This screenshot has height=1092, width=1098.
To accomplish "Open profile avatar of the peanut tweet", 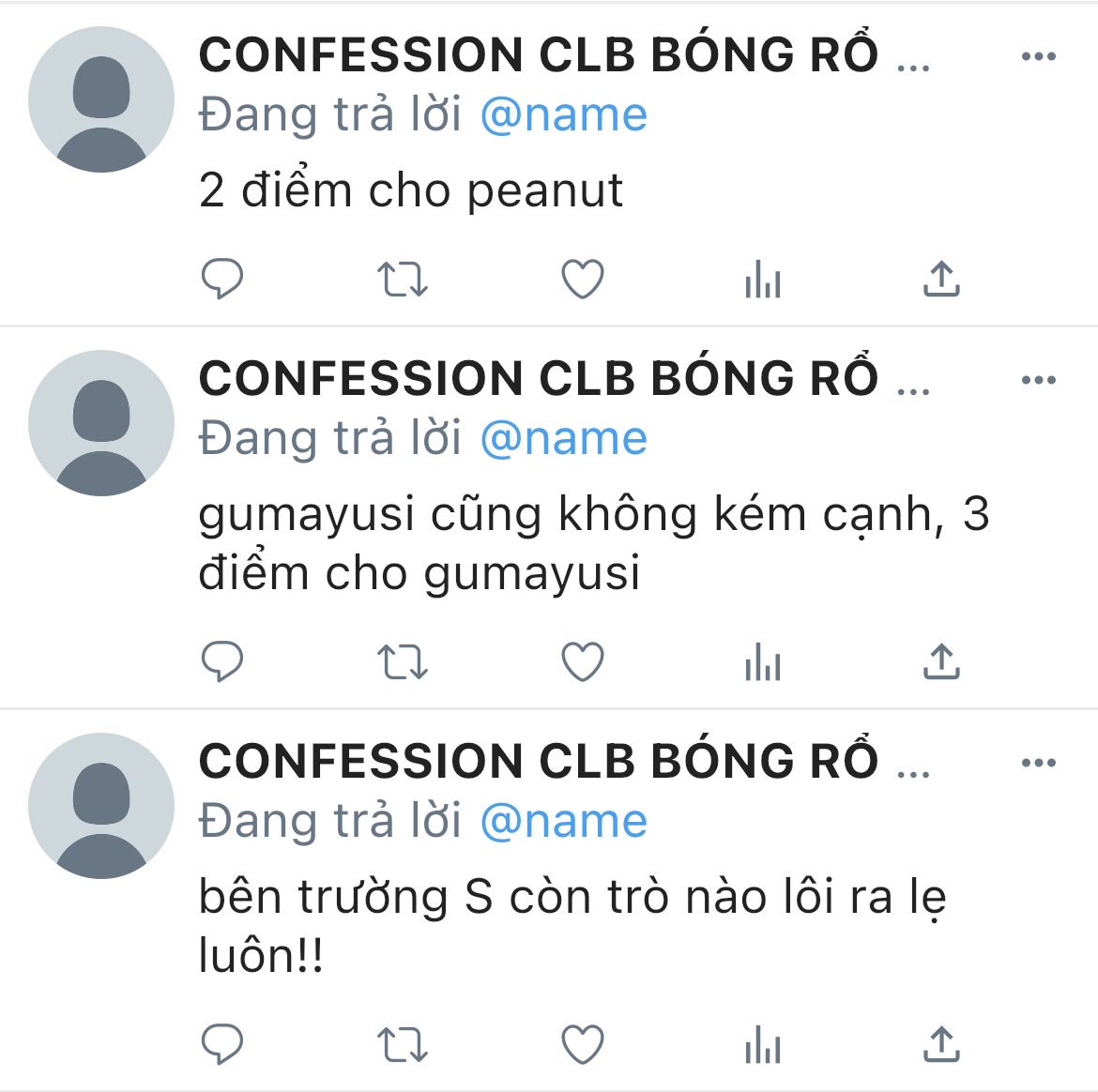I will point(100,99).
